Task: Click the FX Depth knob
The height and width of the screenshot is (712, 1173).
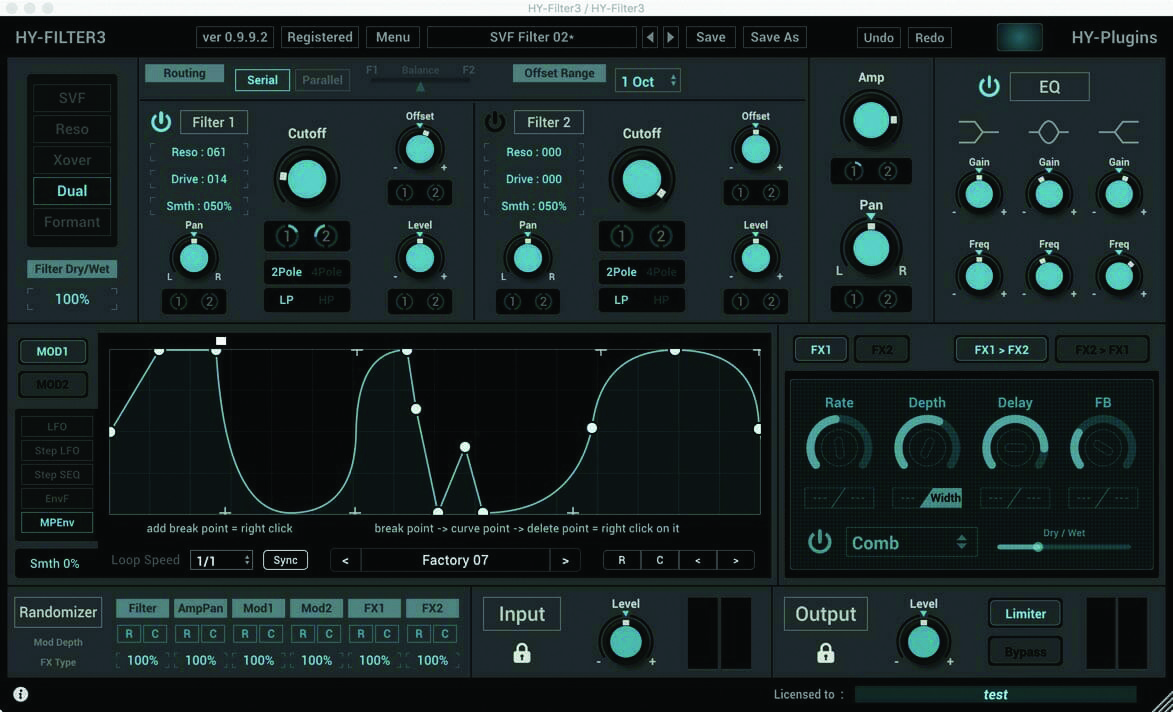Action: [x=927, y=448]
